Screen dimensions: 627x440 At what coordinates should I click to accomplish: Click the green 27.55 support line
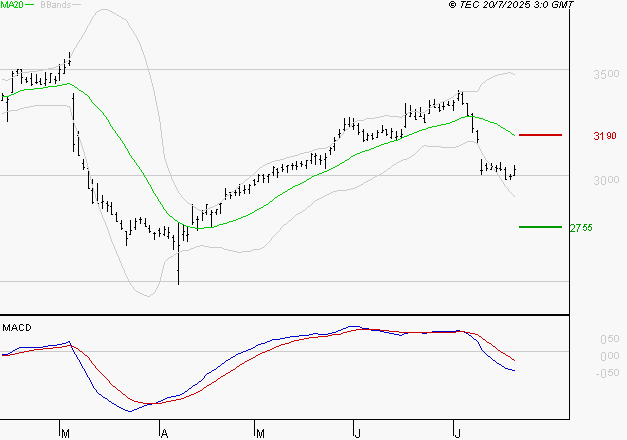click(540, 227)
